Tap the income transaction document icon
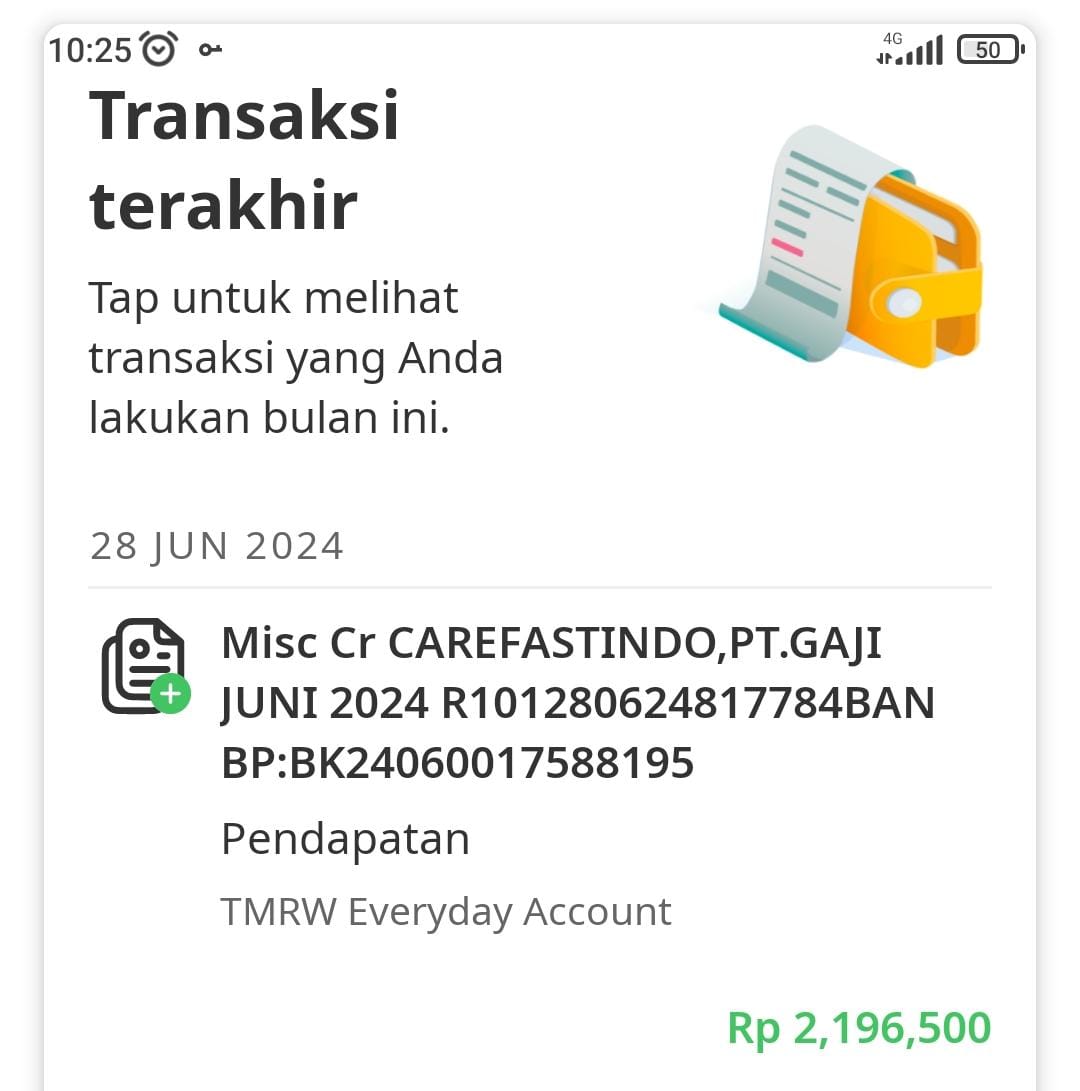1080x1091 pixels. pyautogui.click(x=146, y=666)
